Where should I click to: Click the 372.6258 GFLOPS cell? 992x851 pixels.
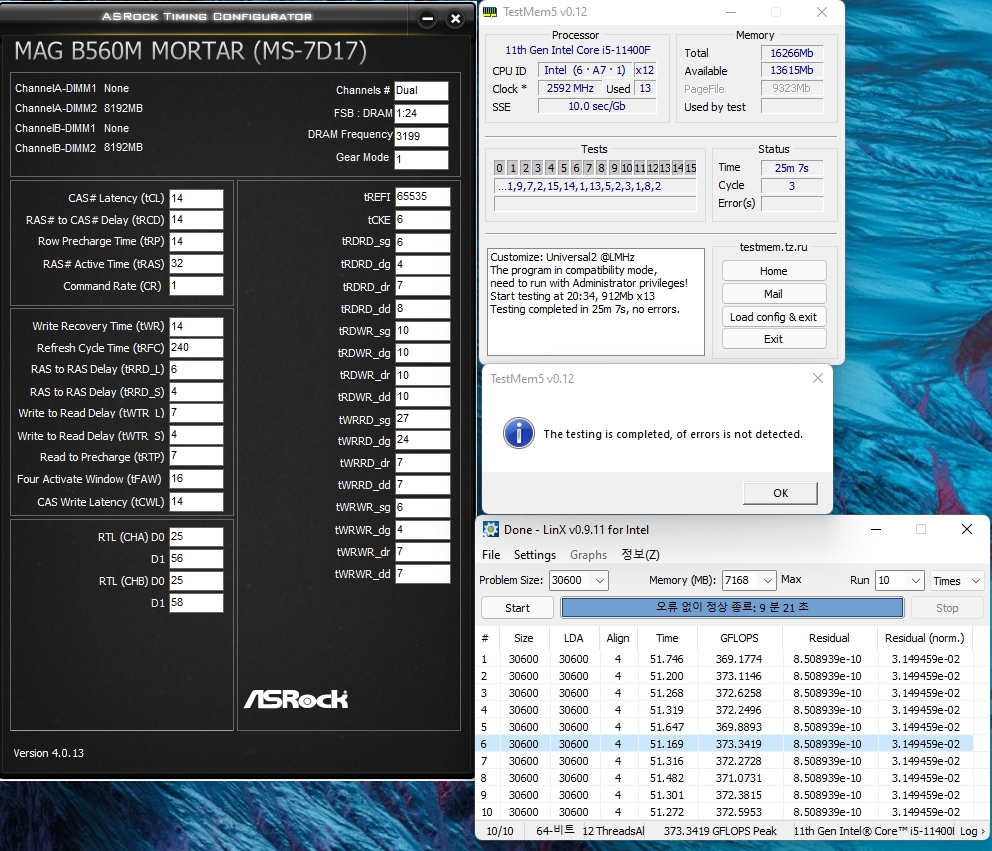[x=738, y=693]
